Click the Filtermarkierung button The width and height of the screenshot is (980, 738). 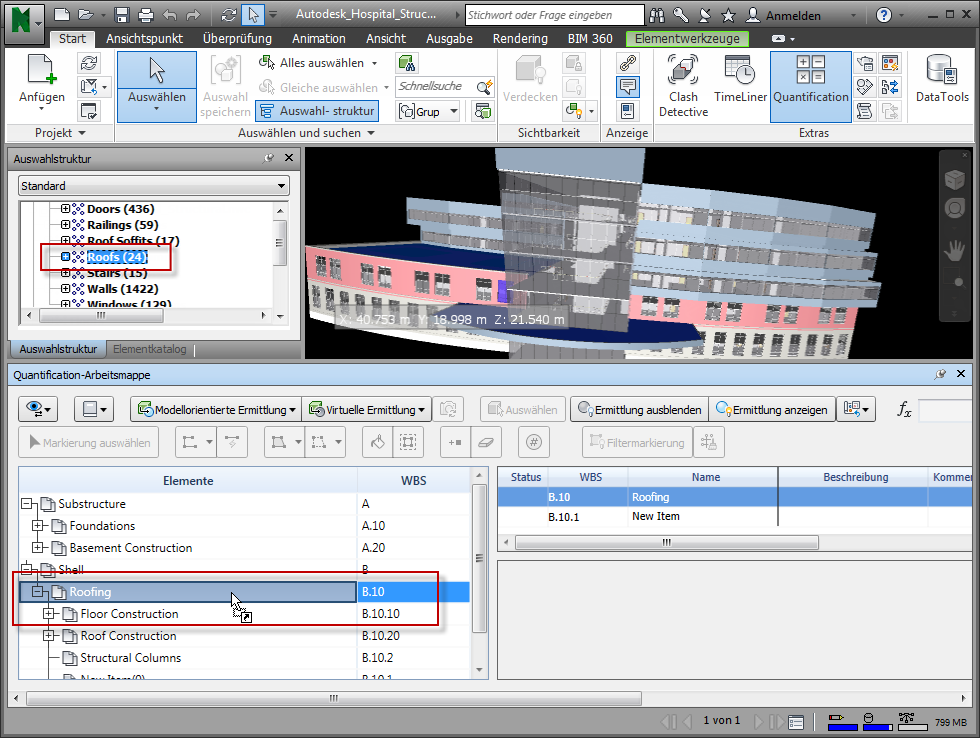click(x=637, y=442)
